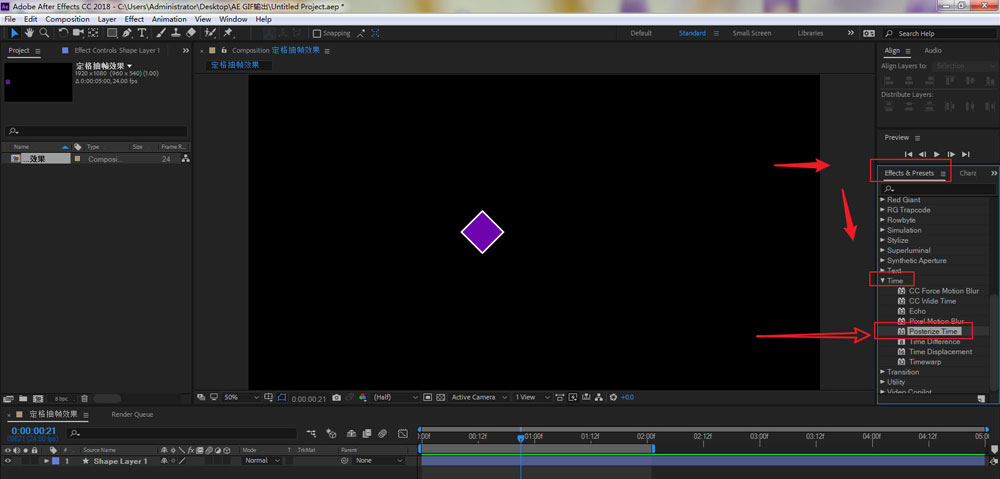Delete selected project item with trash icon

tap(84, 398)
